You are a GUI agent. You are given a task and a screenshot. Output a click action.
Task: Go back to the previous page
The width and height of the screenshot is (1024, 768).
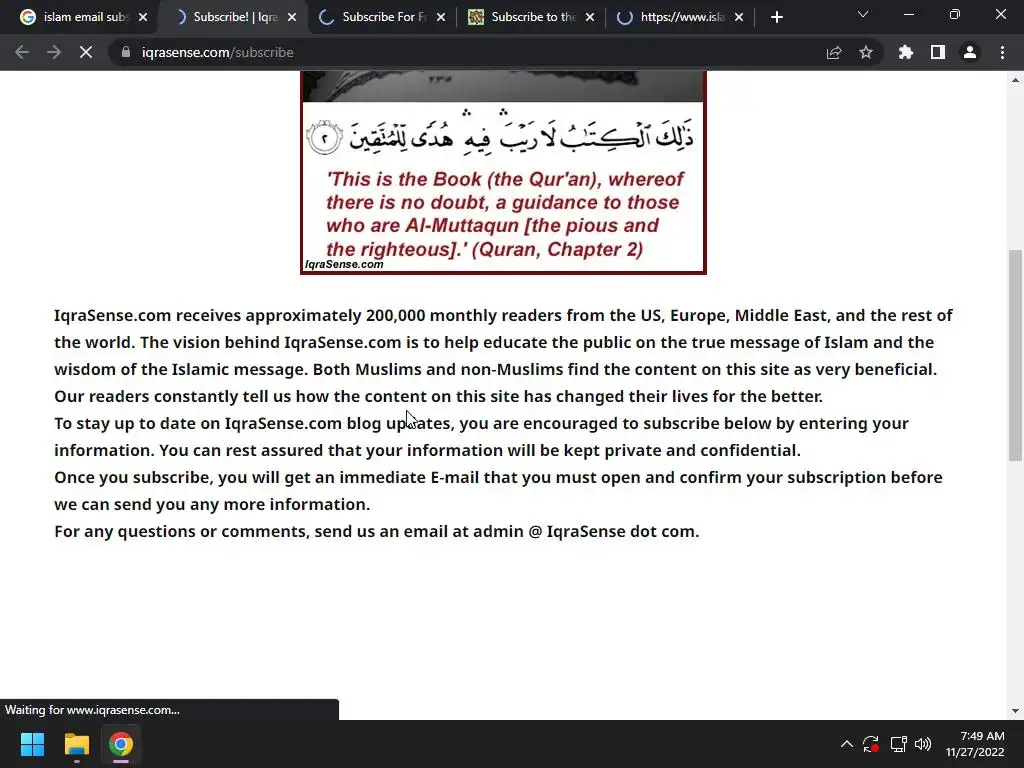tap(22, 52)
